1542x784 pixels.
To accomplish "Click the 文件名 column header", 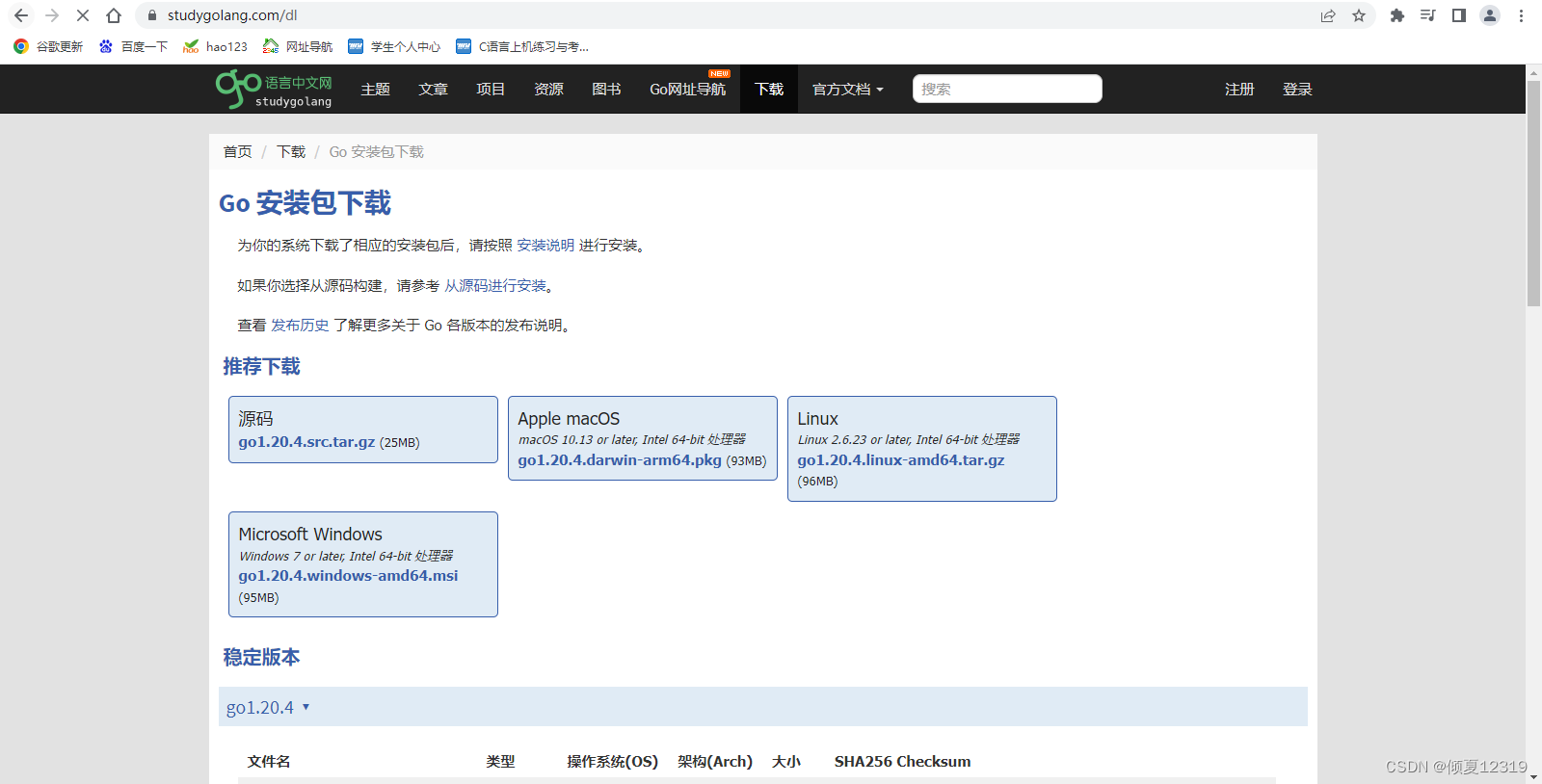I will pos(269,762).
